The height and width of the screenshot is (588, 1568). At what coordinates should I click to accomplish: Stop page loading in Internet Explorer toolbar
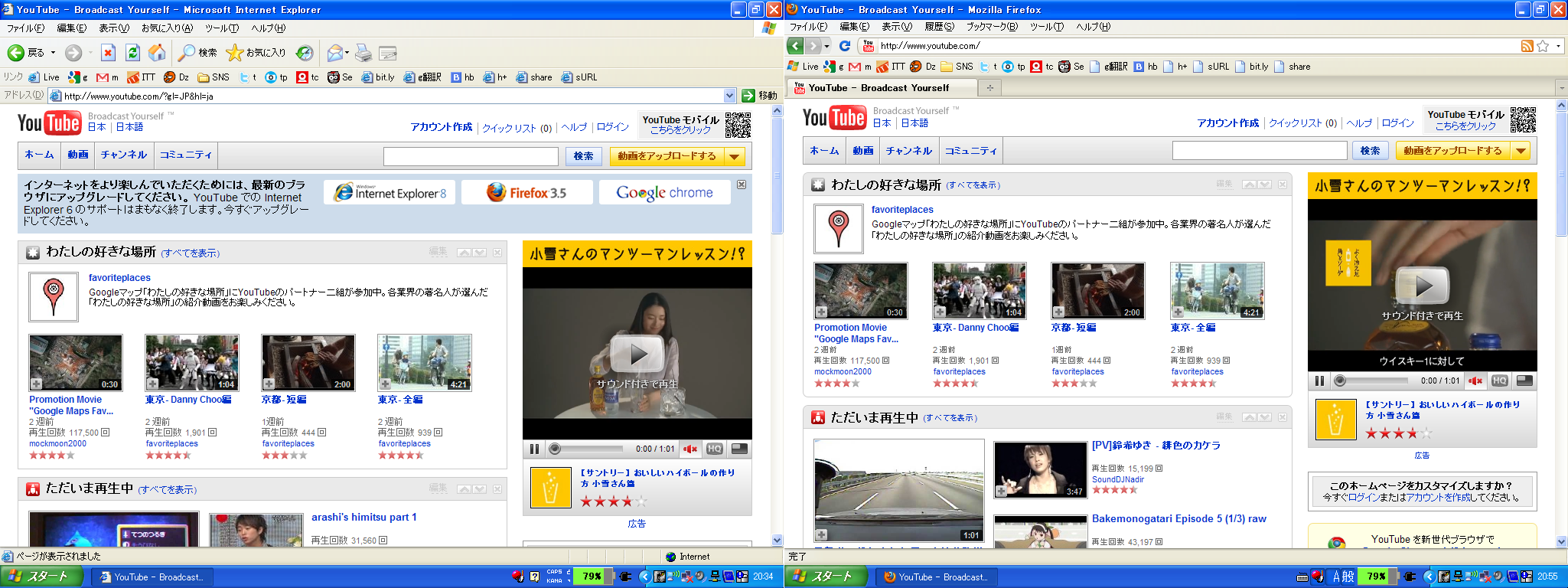point(108,53)
